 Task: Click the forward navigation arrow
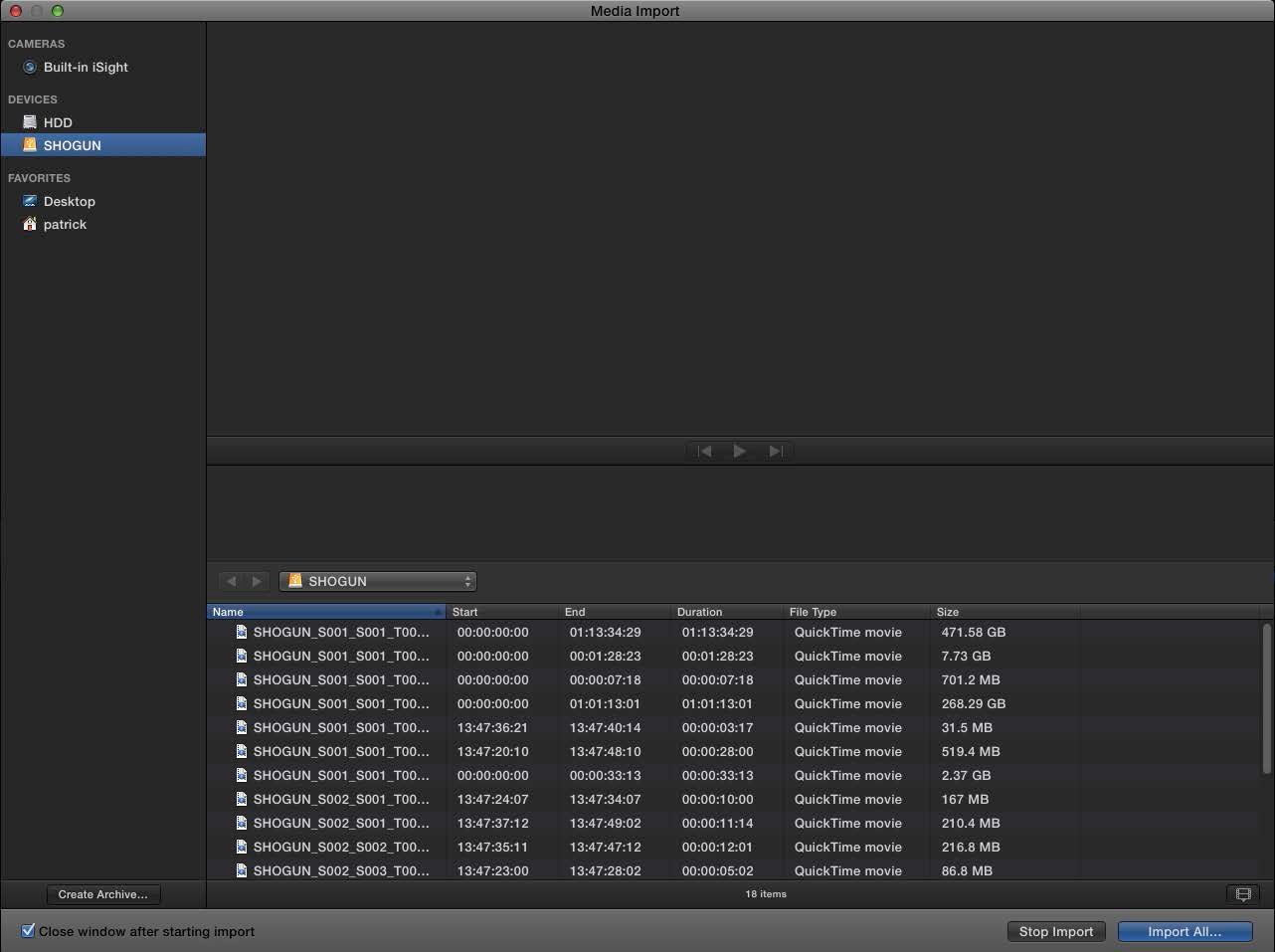click(257, 581)
